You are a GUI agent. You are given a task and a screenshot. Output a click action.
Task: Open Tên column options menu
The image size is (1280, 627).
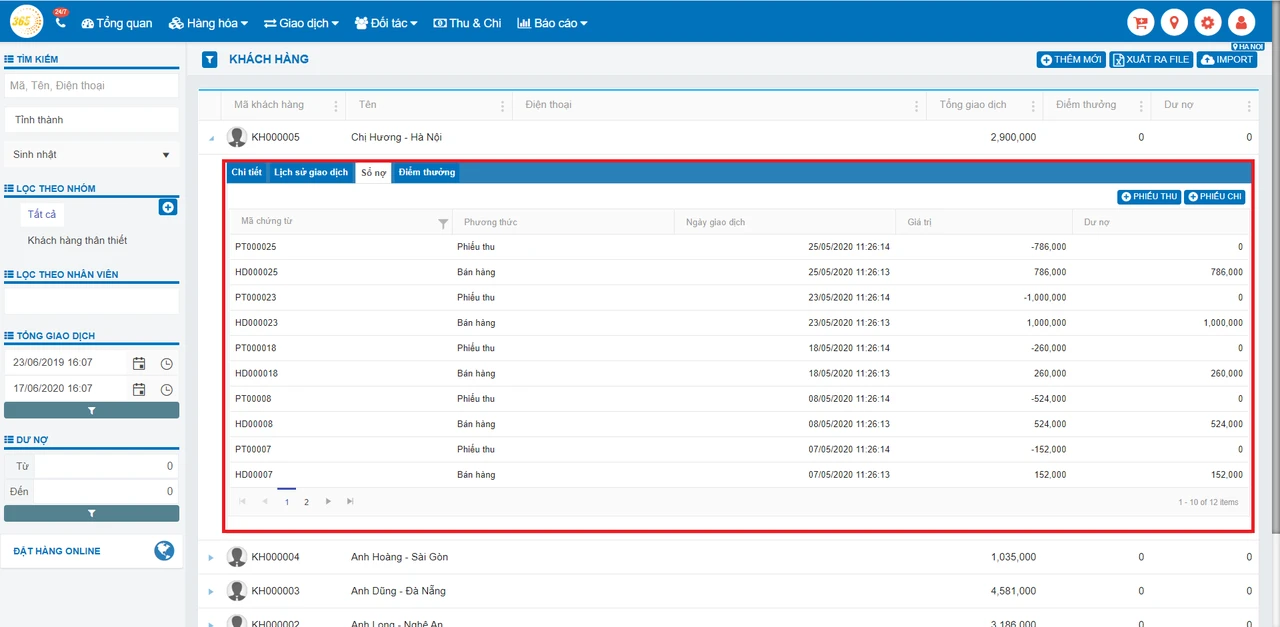point(503,106)
